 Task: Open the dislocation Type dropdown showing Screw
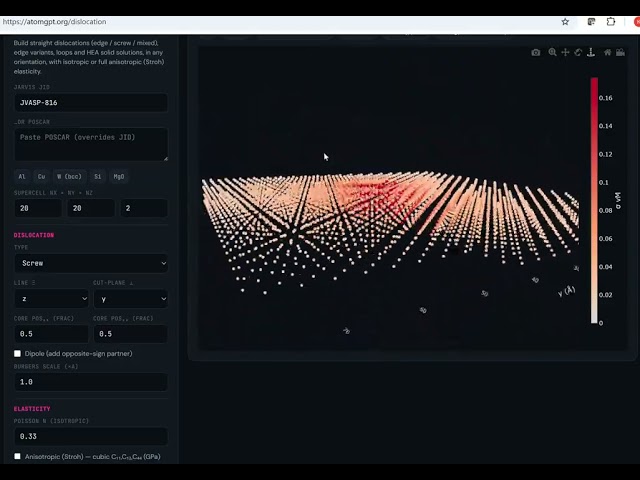pyautogui.click(x=91, y=263)
